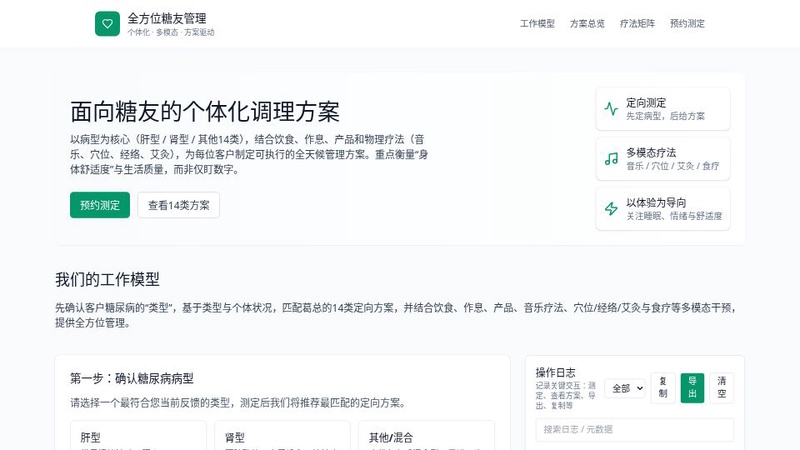Select the 肾型 type card

pos(283,435)
